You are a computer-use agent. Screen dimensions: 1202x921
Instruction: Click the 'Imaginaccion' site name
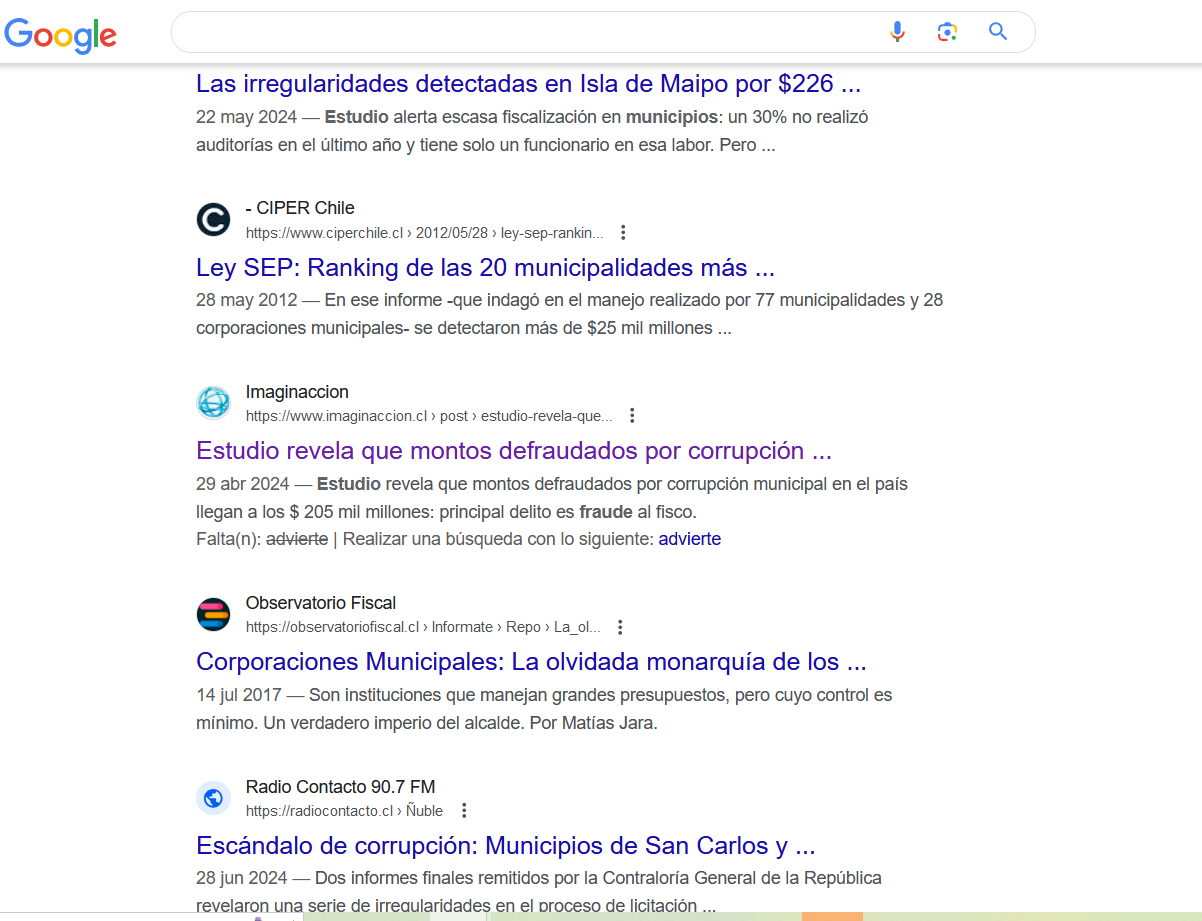[297, 392]
